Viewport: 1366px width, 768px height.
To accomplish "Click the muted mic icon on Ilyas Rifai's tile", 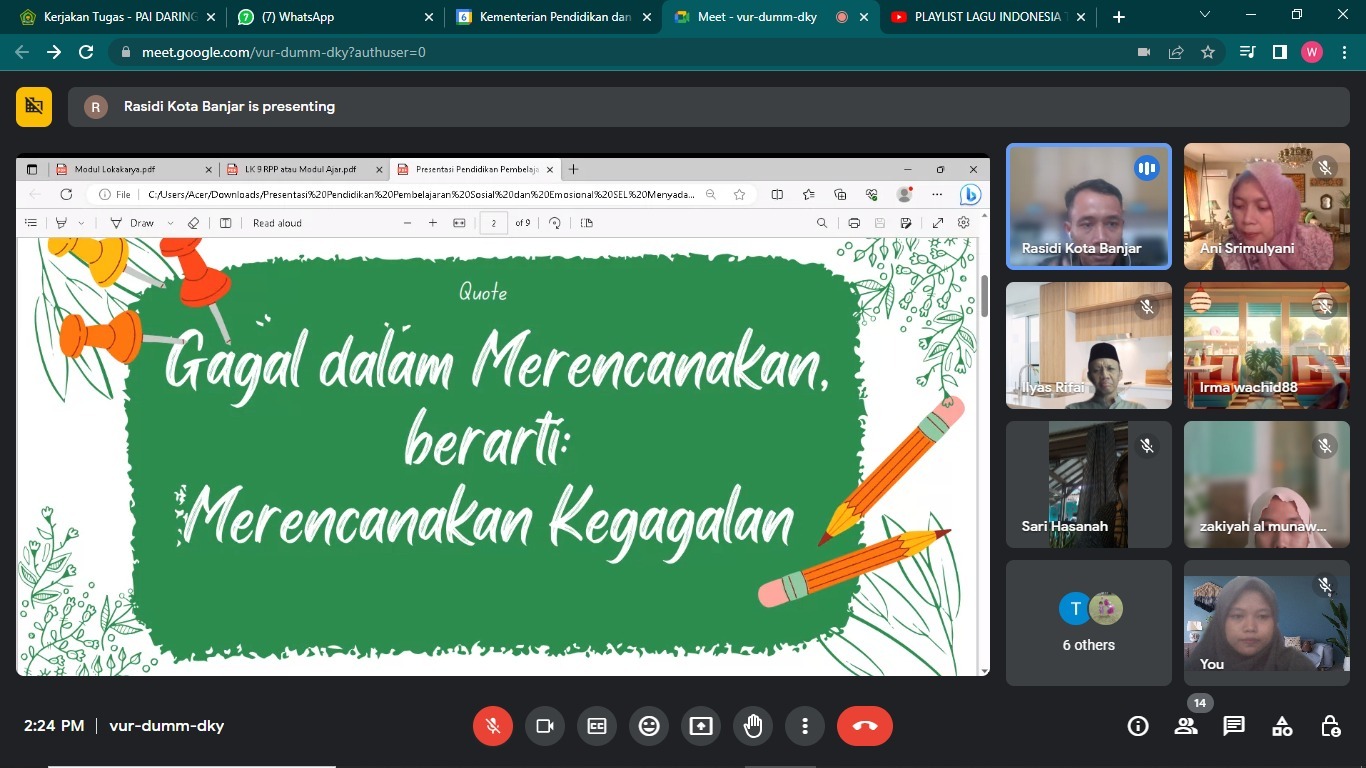I will point(1146,307).
